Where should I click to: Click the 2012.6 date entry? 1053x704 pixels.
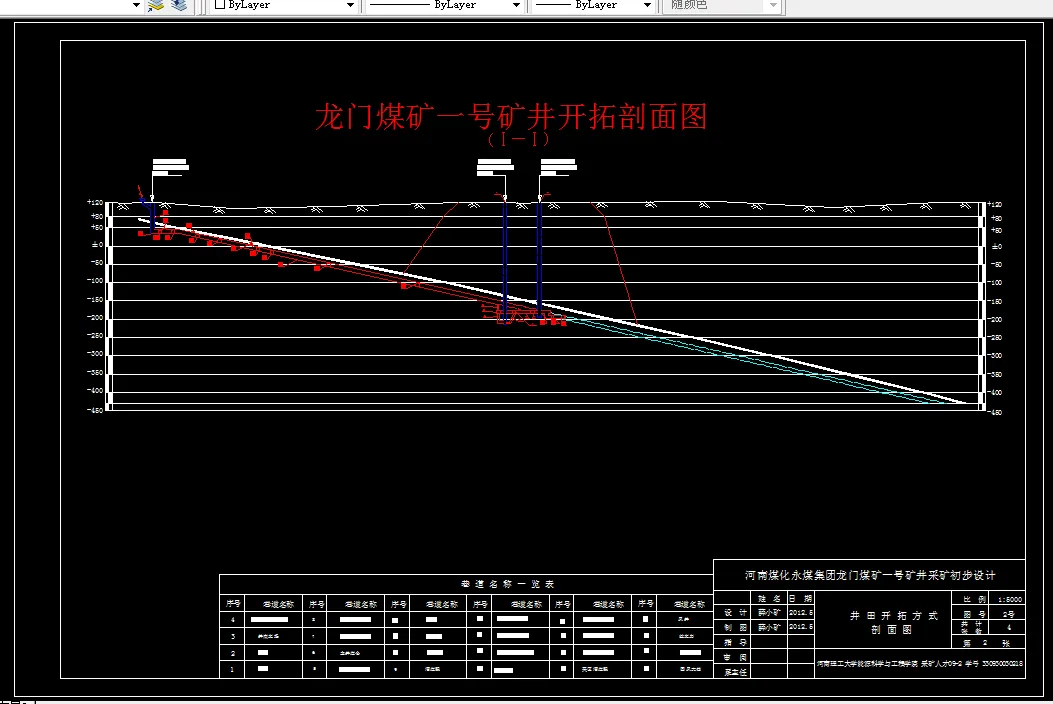[800, 613]
